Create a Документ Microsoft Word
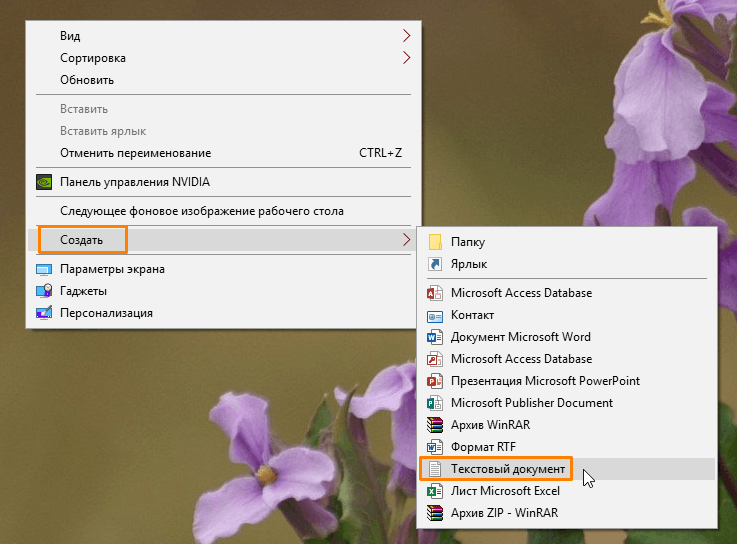The image size is (737, 544). point(567,337)
